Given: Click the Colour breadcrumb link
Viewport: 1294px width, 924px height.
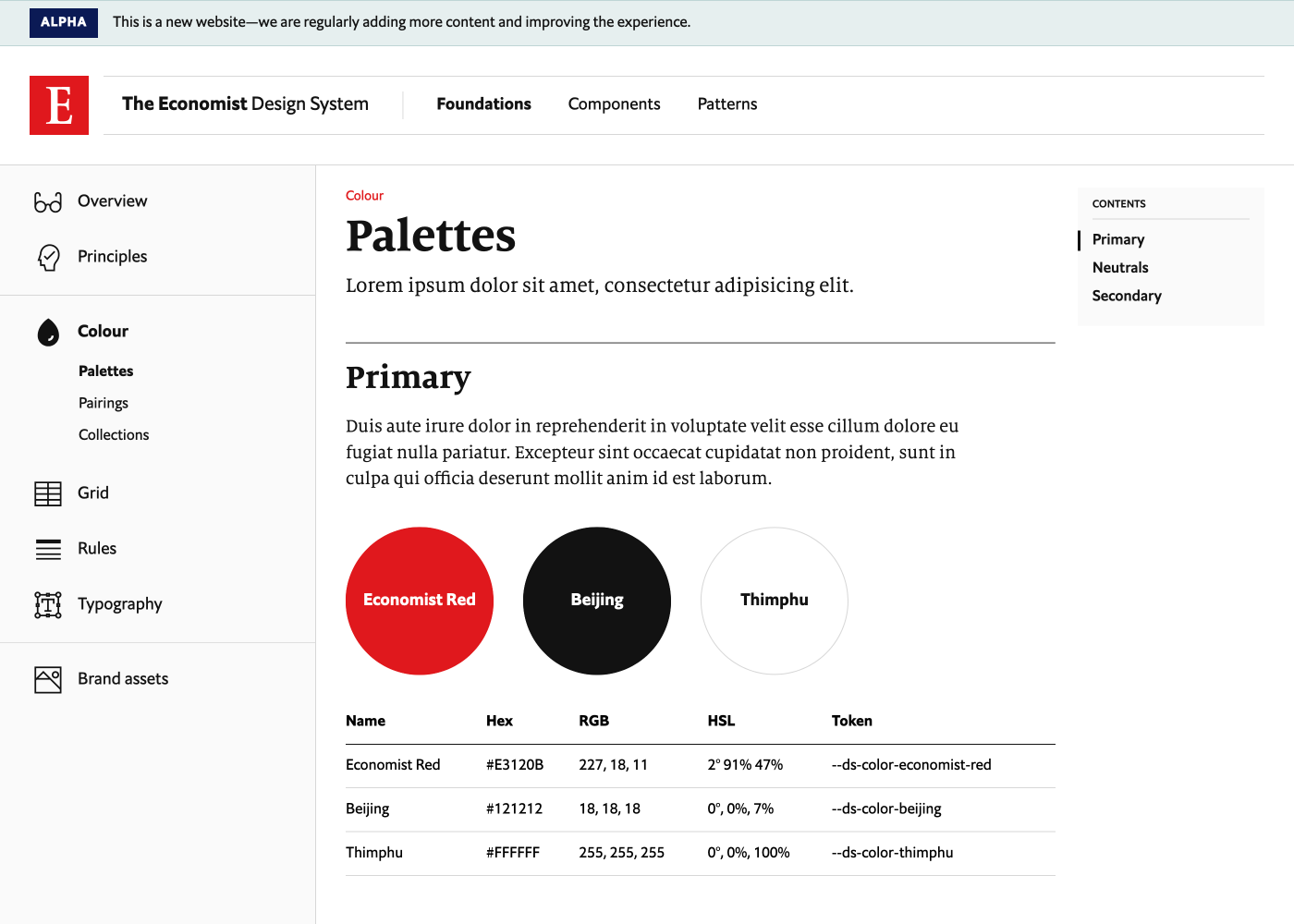Looking at the screenshot, I should click(x=364, y=195).
